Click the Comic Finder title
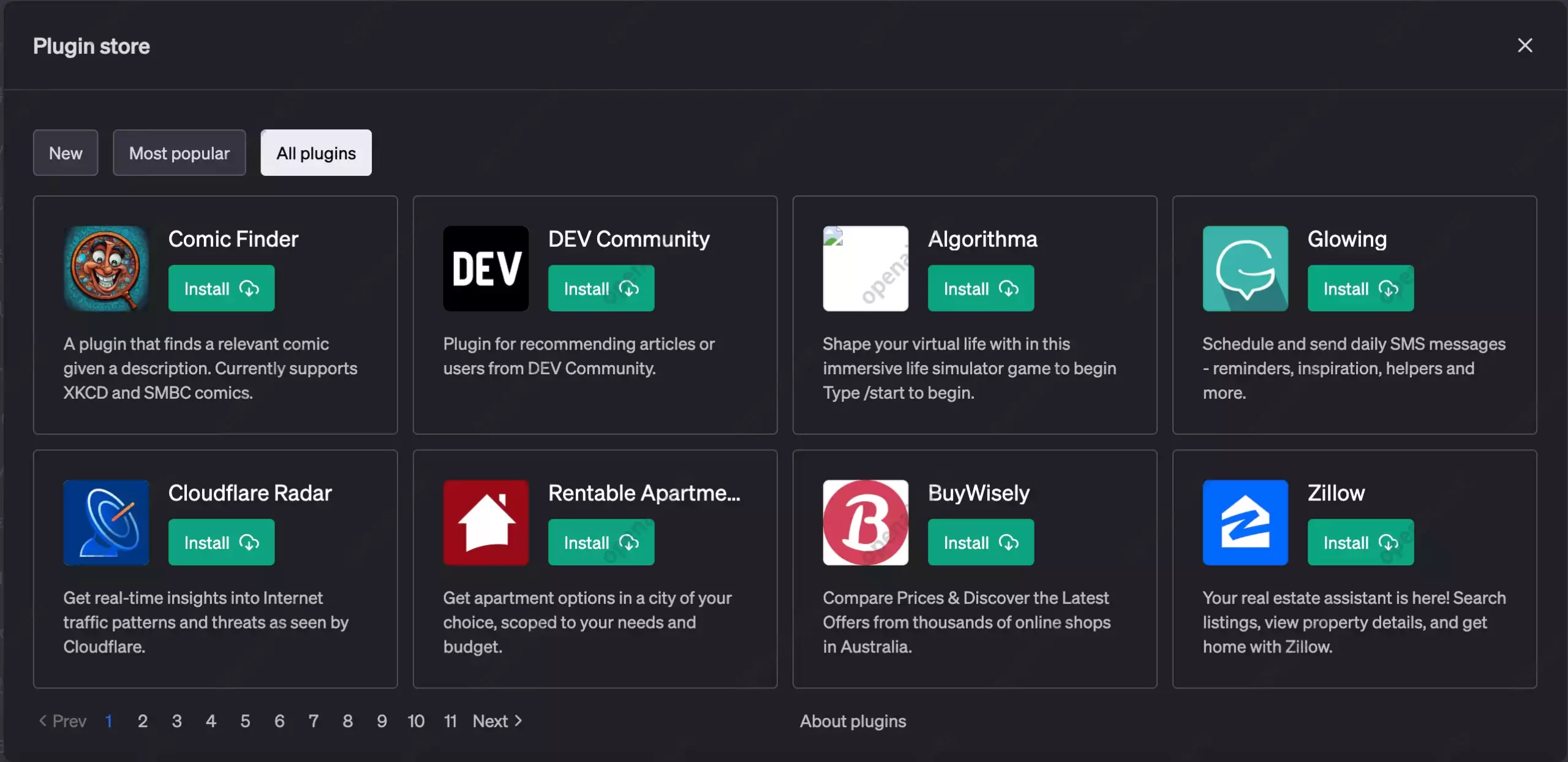This screenshot has height=762, width=1568. pos(233,239)
